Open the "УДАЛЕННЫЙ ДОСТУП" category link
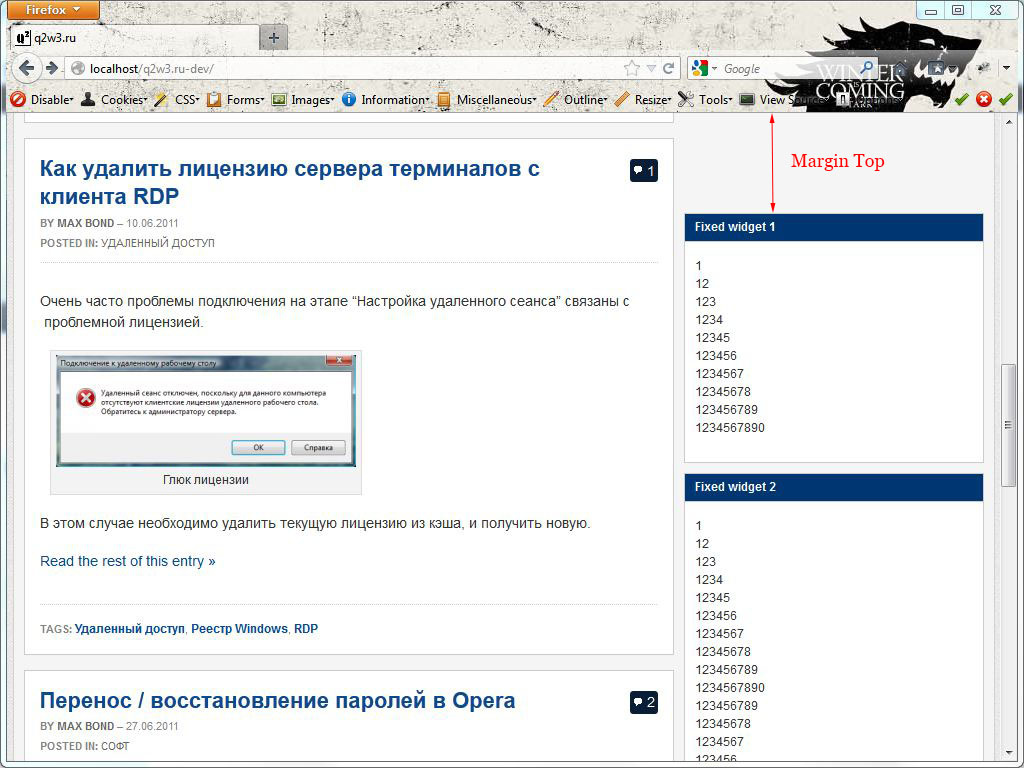The image size is (1024, 768). [x=157, y=243]
